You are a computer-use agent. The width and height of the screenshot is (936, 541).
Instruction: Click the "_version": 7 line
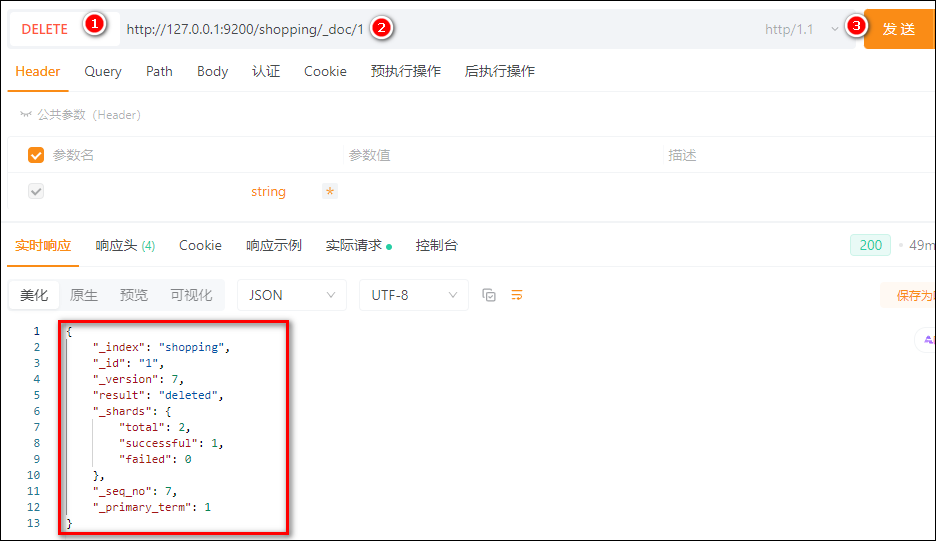138,379
